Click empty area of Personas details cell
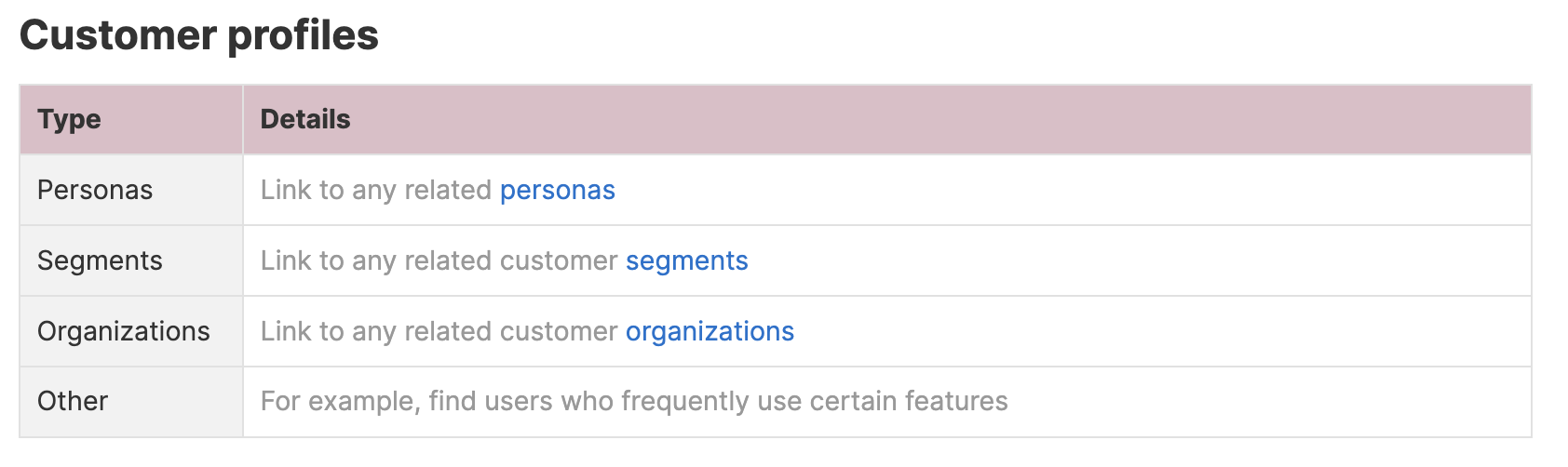 tap(1071, 190)
